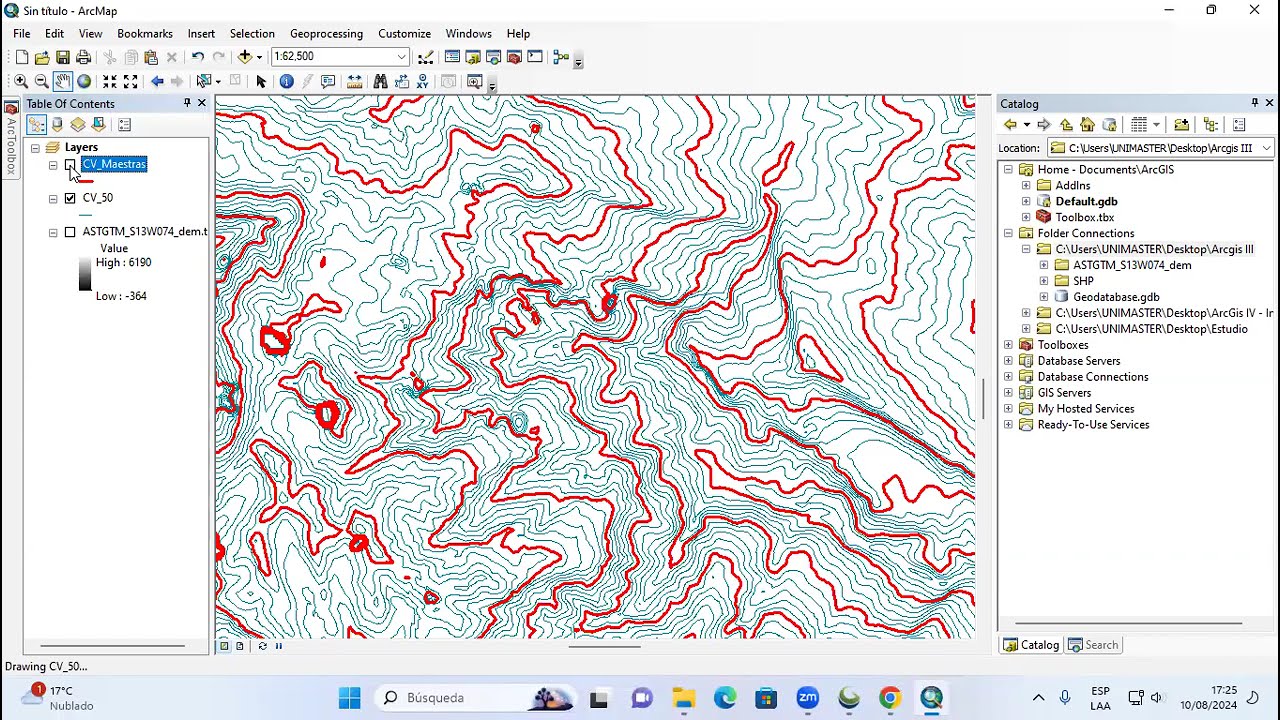1280x720 pixels.
Task: Select the Measure tool
Action: click(354, 81)
